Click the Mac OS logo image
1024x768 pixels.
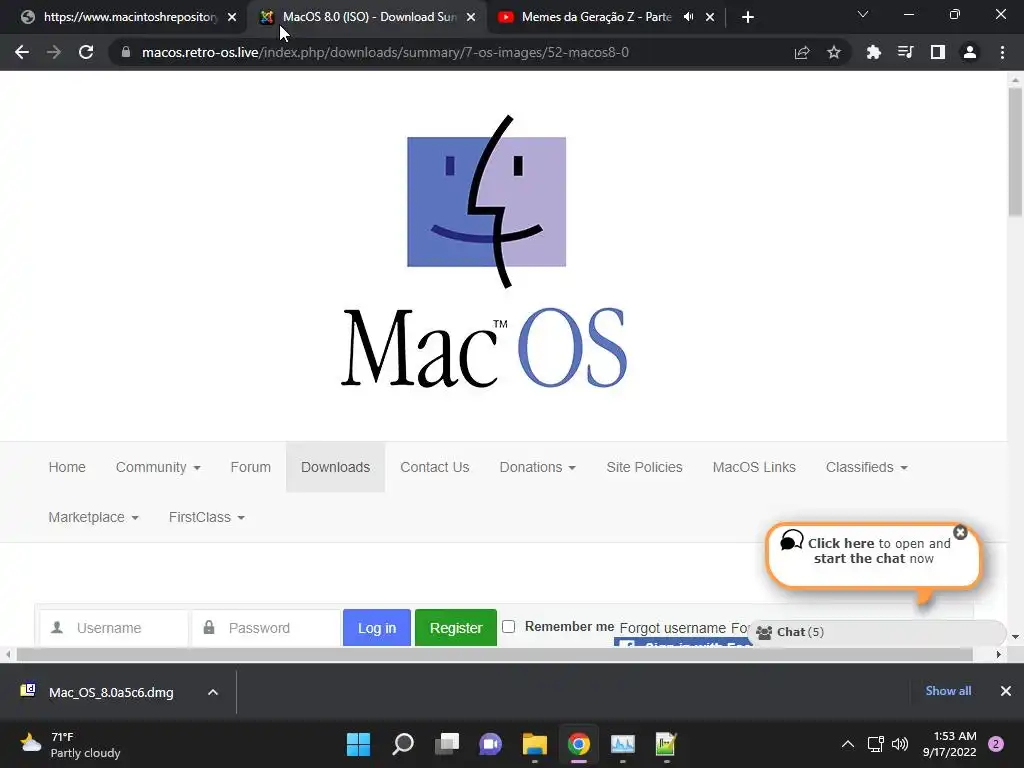pyautogui.click(x=485, y=251)
